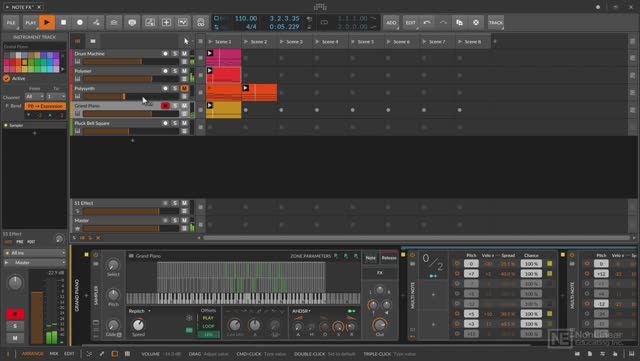Viewport: 640px width, 361px height.
Task: Arm record on the Polymer track
Action: click(x=165, y=71)
